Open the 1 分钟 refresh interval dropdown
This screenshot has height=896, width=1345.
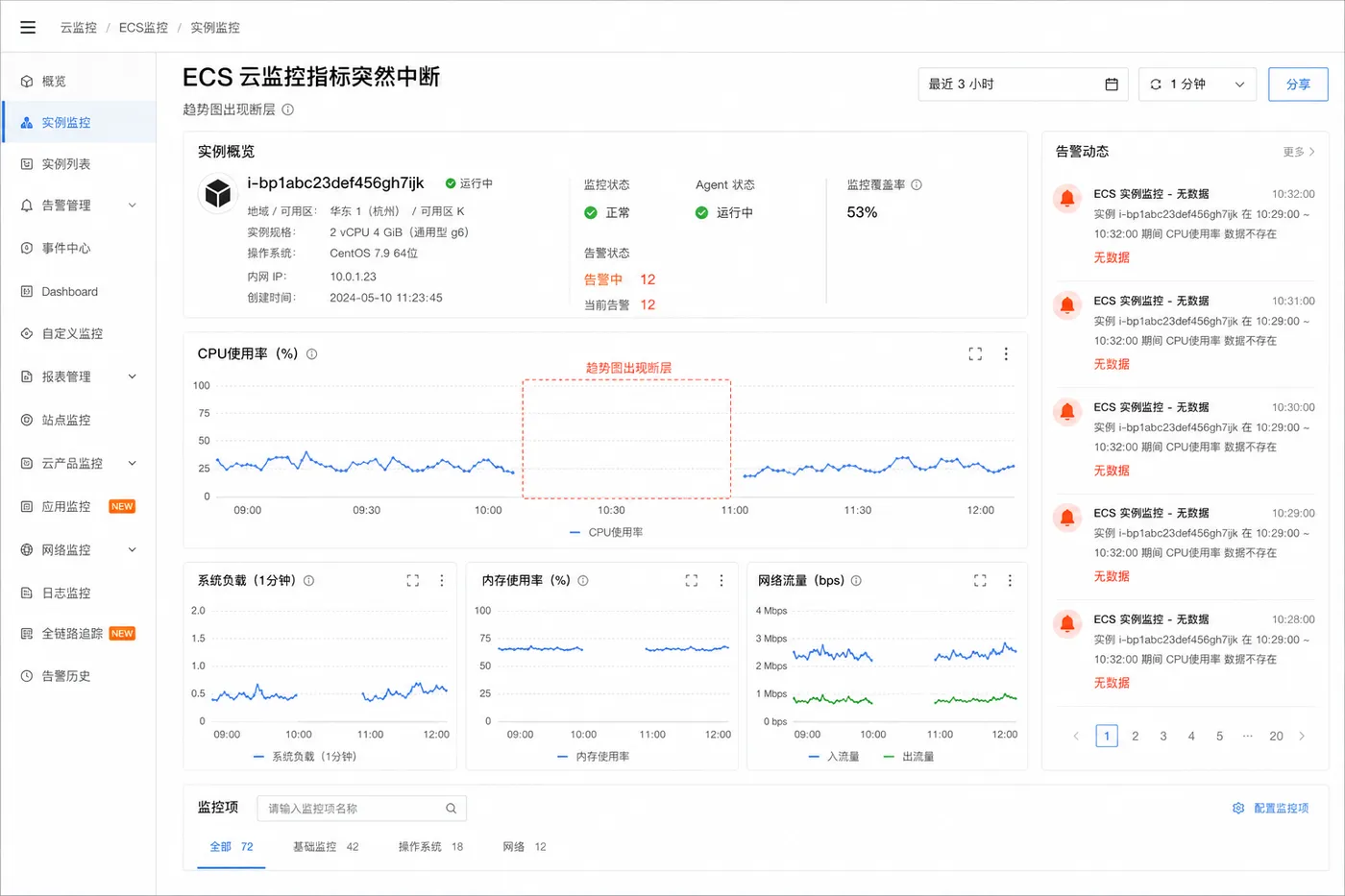coord(1197,85)
